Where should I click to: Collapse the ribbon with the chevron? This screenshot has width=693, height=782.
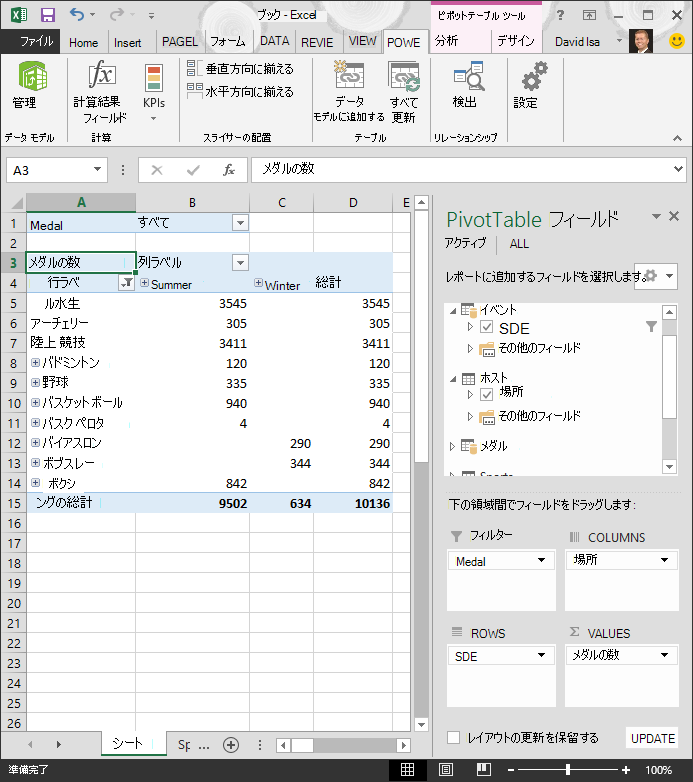coord(677,138)
